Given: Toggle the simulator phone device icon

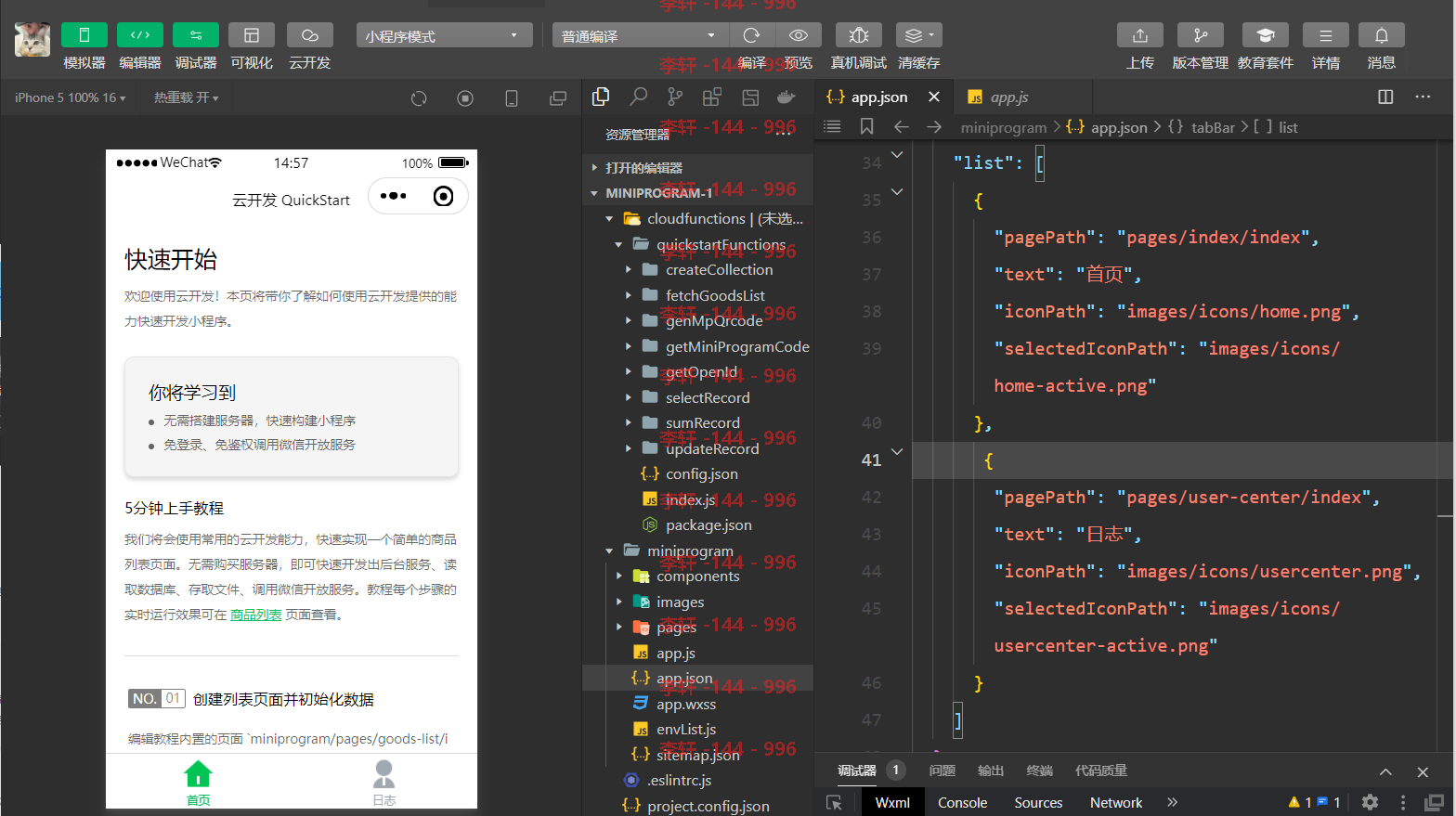Looking at the screenshot, I should (512, 98).
